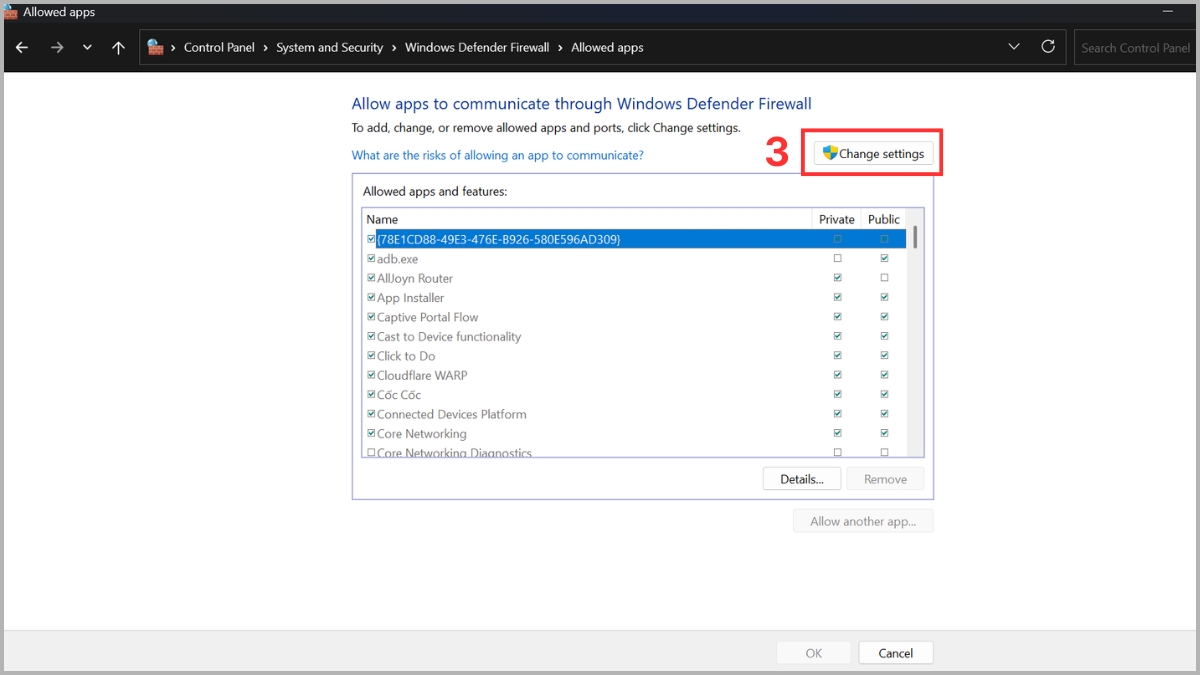
Task: Toggle Cloudflare WARP Private checkbox
Action: click(837, 375)
